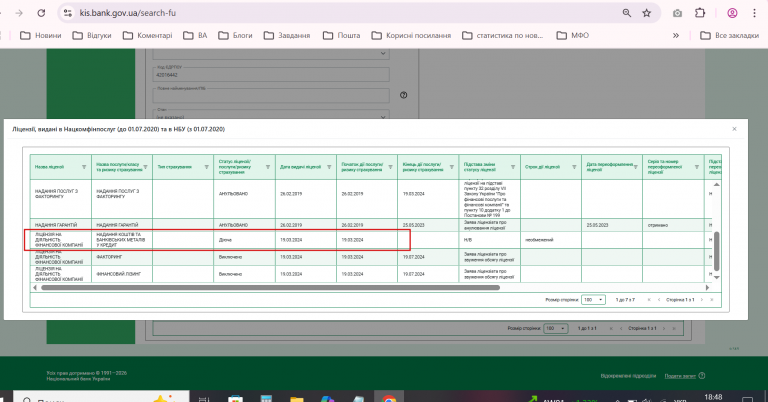The image size is (768, 402).
Task: Click the dialog table horizontal scrollbar thumb
Action: pos(270,287)
